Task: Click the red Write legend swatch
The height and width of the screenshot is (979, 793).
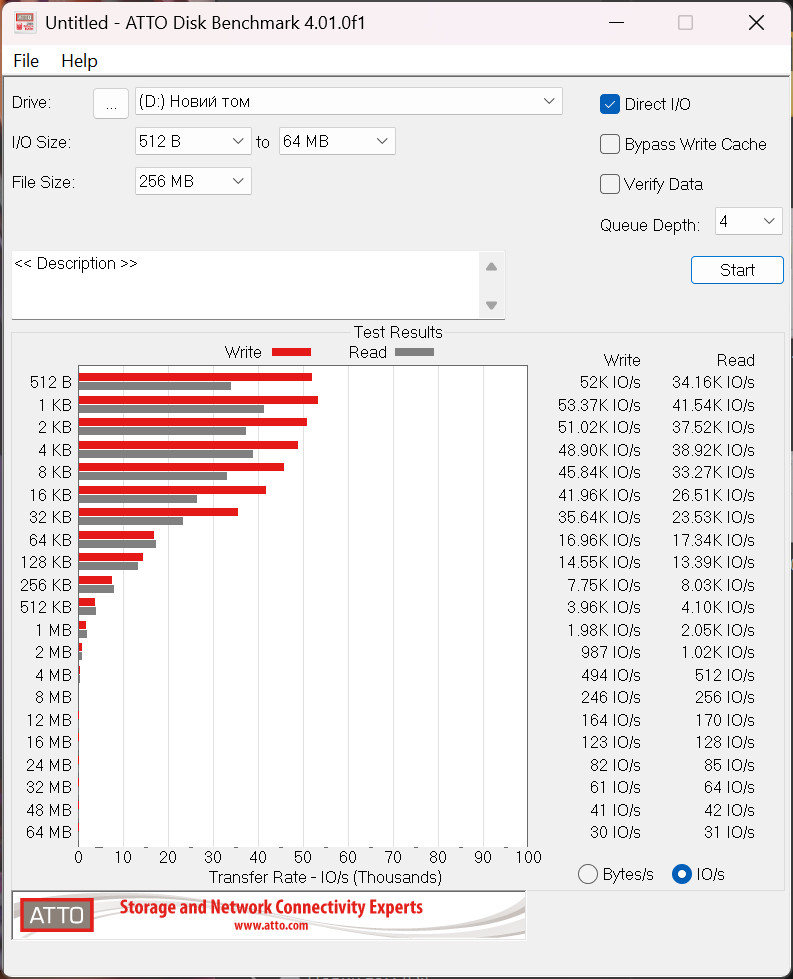Action: tap(292, 352)
